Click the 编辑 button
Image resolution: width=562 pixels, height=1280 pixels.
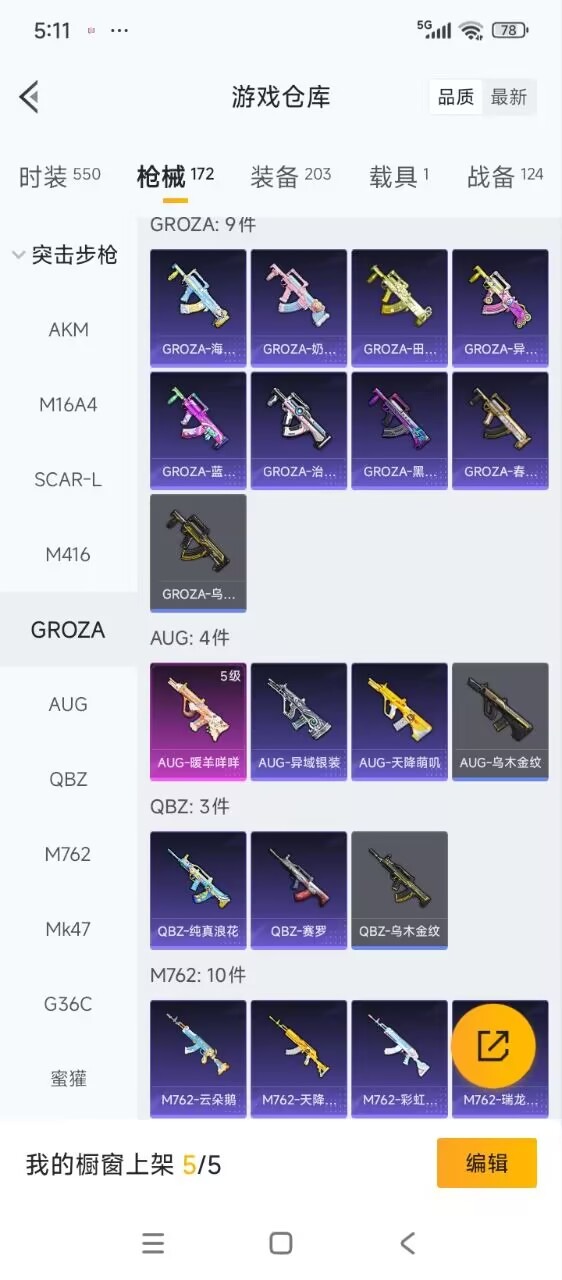[487, 1163]
